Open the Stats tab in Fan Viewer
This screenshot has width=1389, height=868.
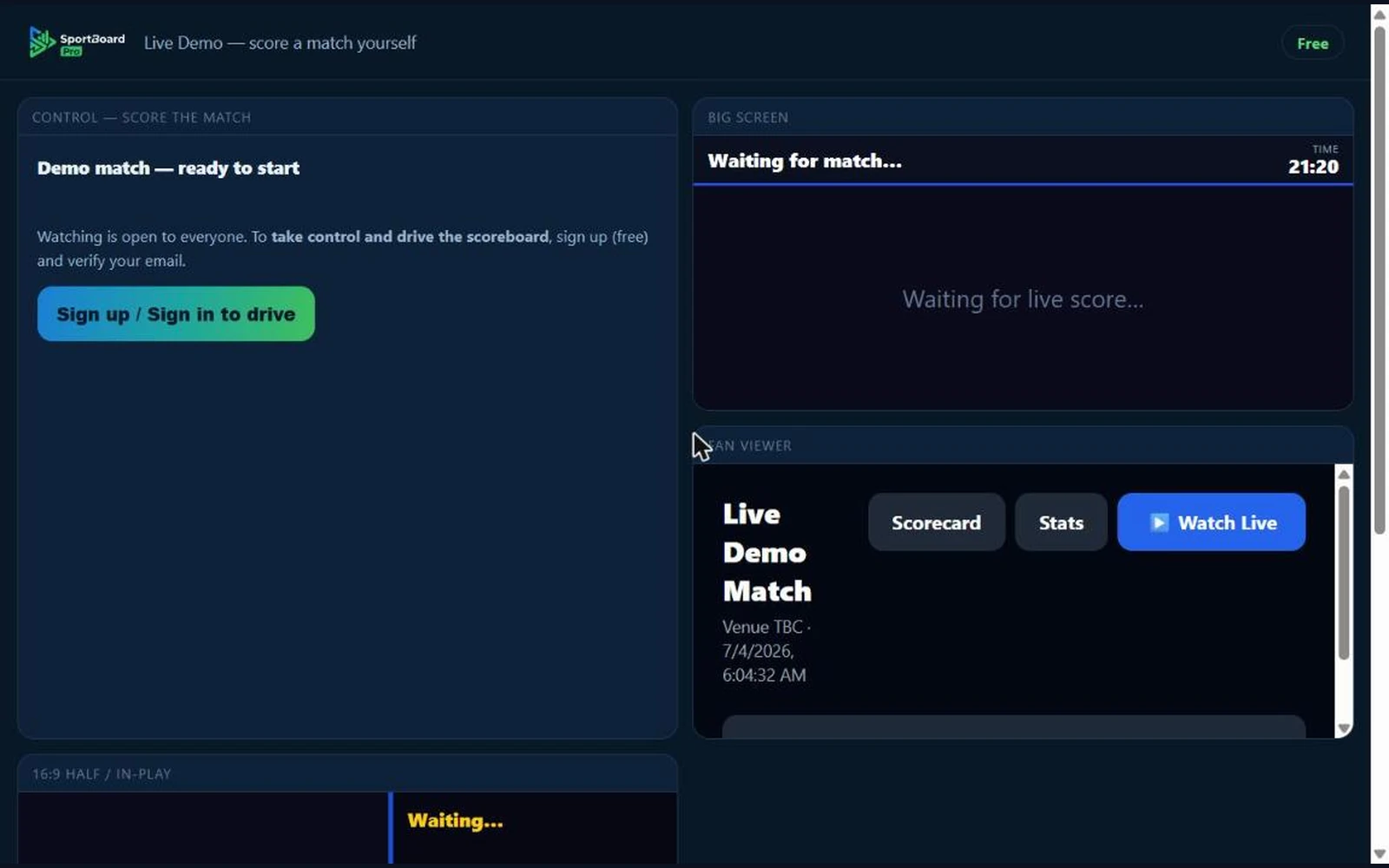pyautogui.click(x=1061, y=523)
